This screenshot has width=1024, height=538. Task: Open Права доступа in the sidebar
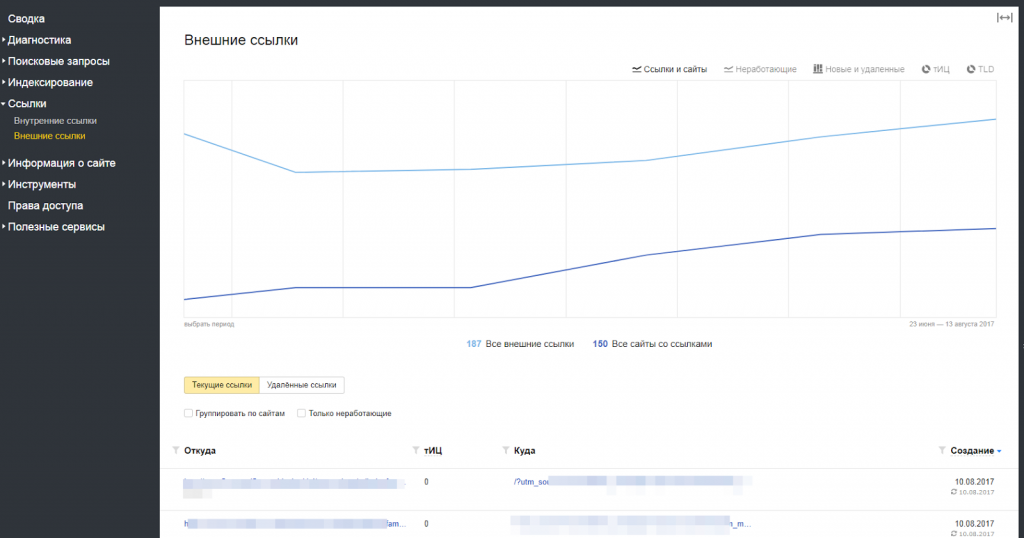click(x=45, y=206)
